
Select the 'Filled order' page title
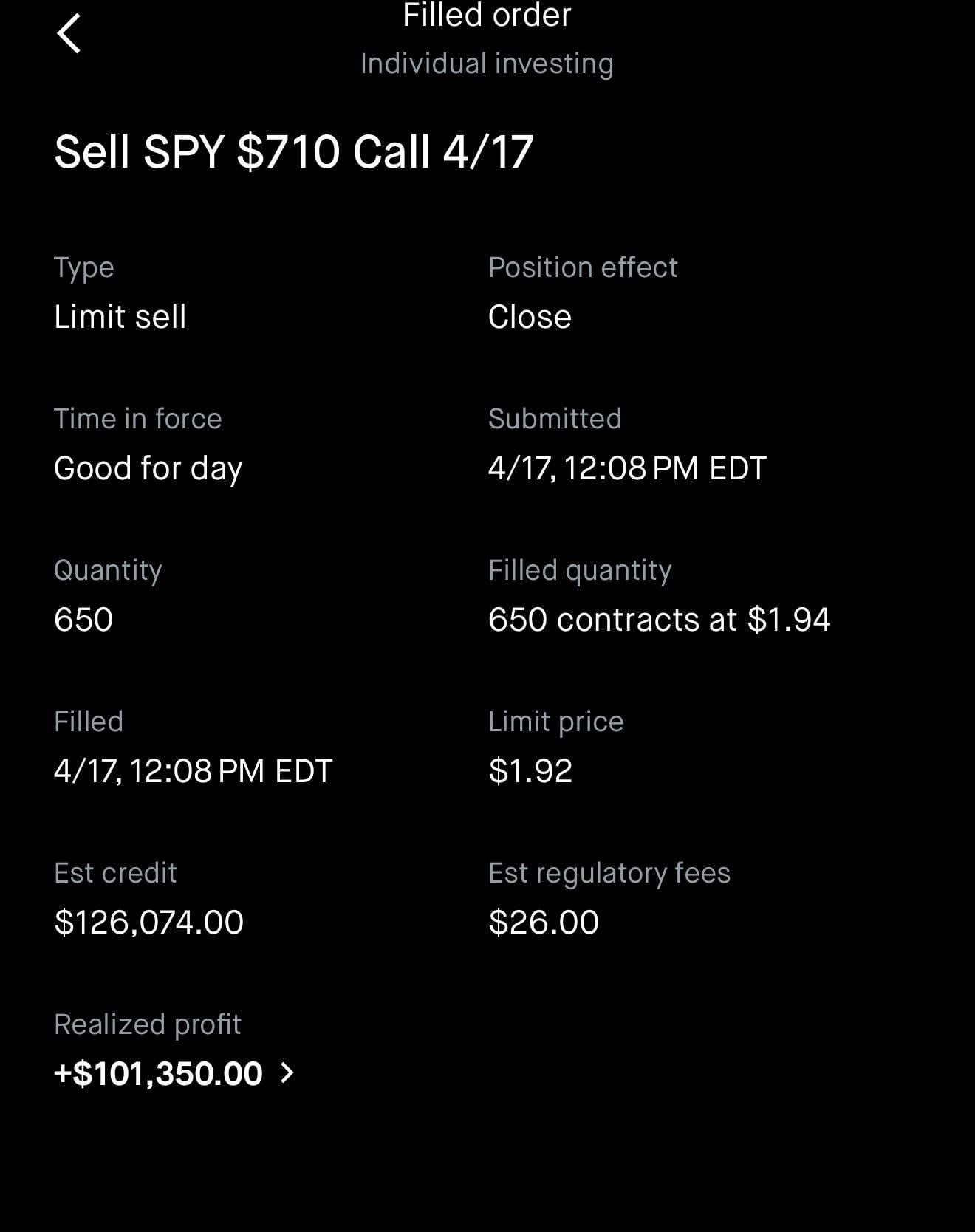pyautogui.click(x=487, y=15)
